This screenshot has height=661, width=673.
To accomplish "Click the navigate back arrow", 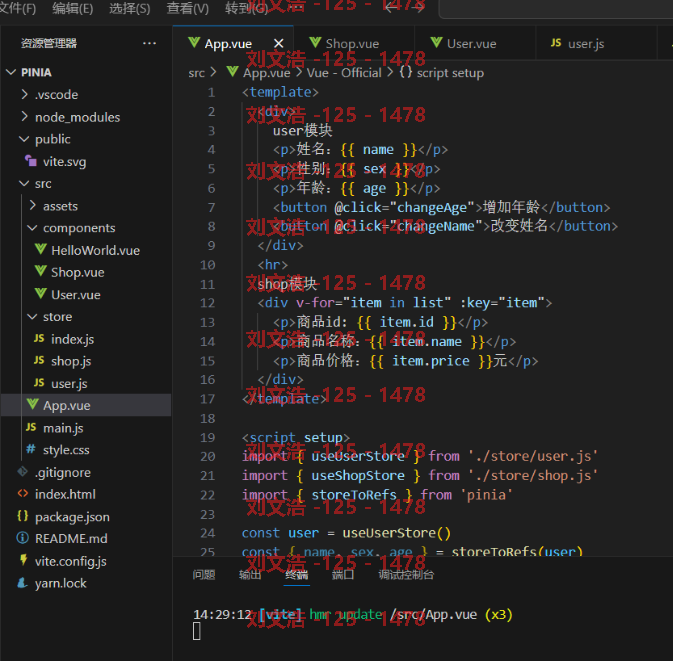I will point(391,7).
